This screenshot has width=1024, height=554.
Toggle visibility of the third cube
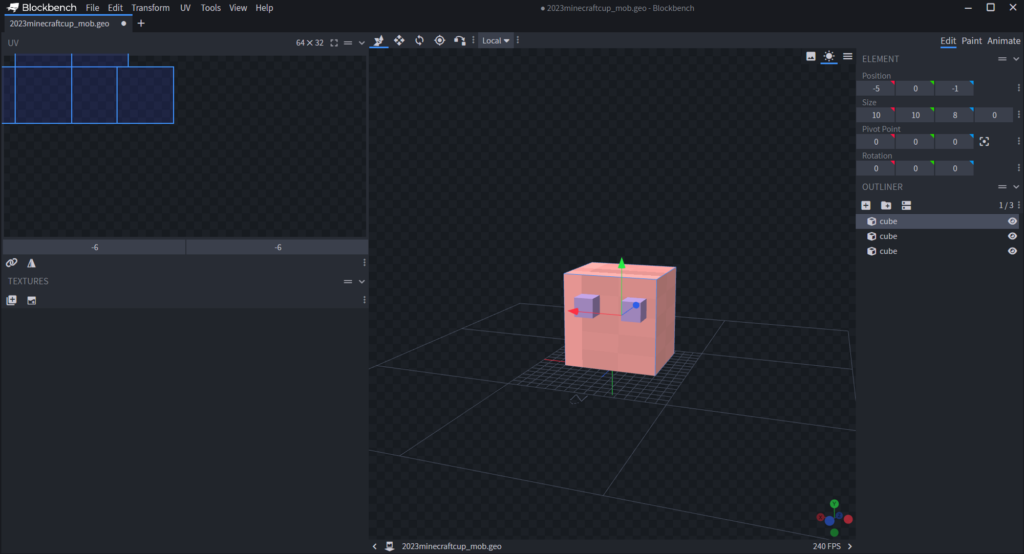pos(1012,251)
